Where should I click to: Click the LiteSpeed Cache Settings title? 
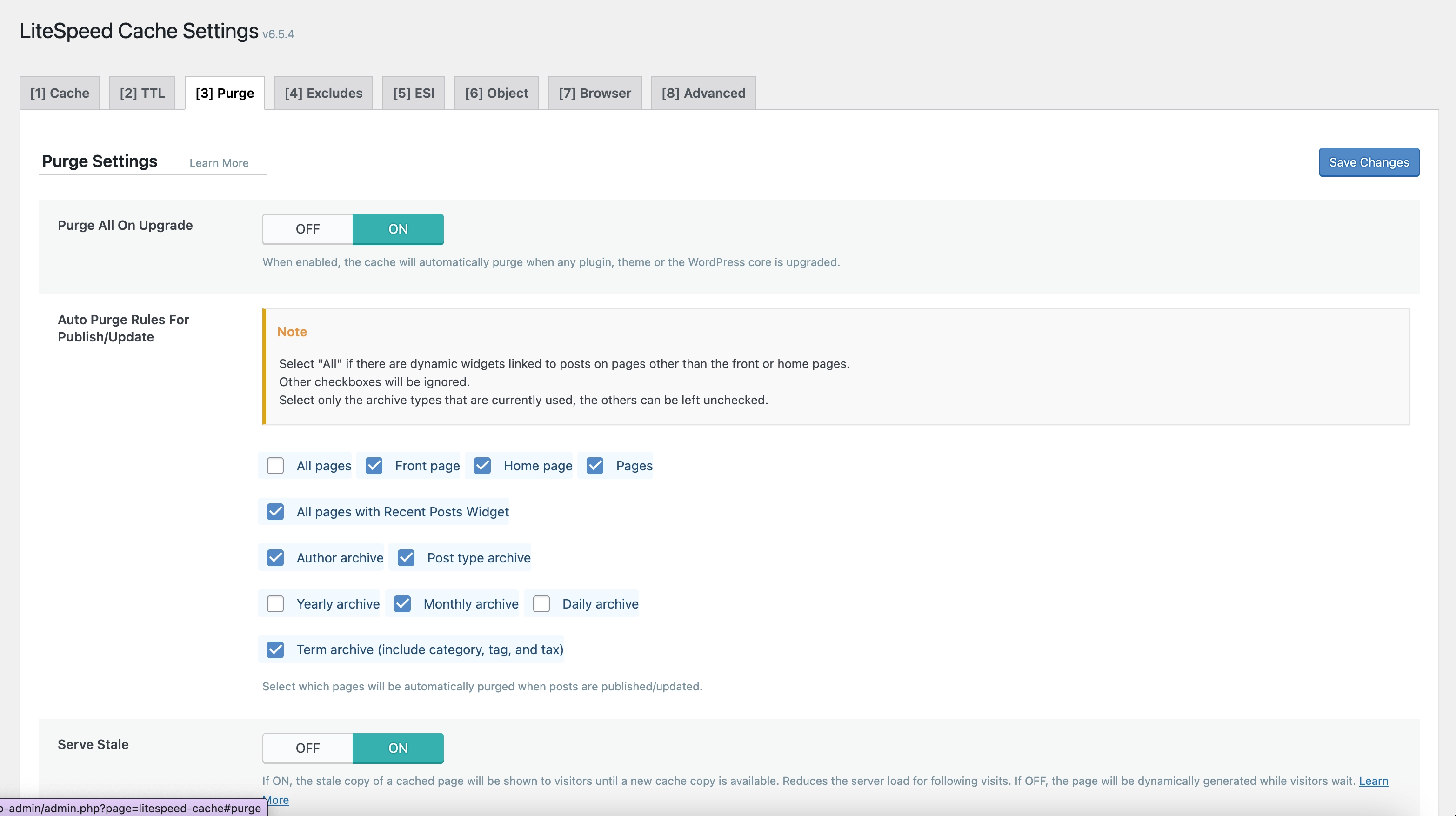pos(139,31)
